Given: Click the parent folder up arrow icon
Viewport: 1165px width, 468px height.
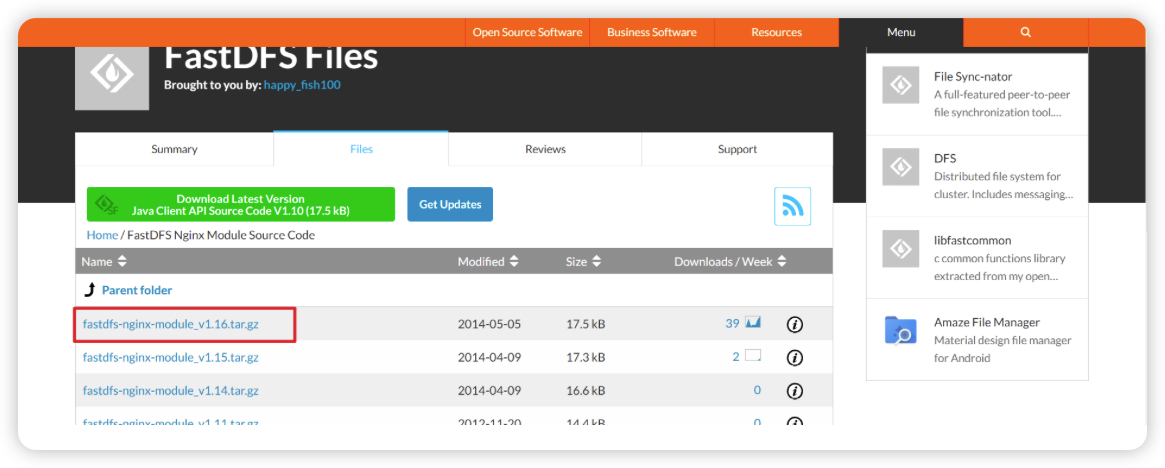Looking at the screenshot, I should pos(90,290).
